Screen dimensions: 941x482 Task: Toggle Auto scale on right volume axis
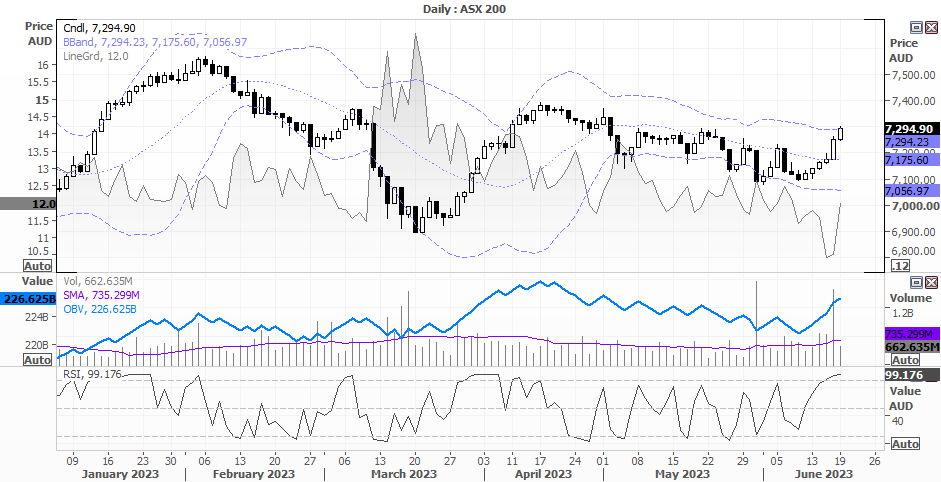point(906,360)
